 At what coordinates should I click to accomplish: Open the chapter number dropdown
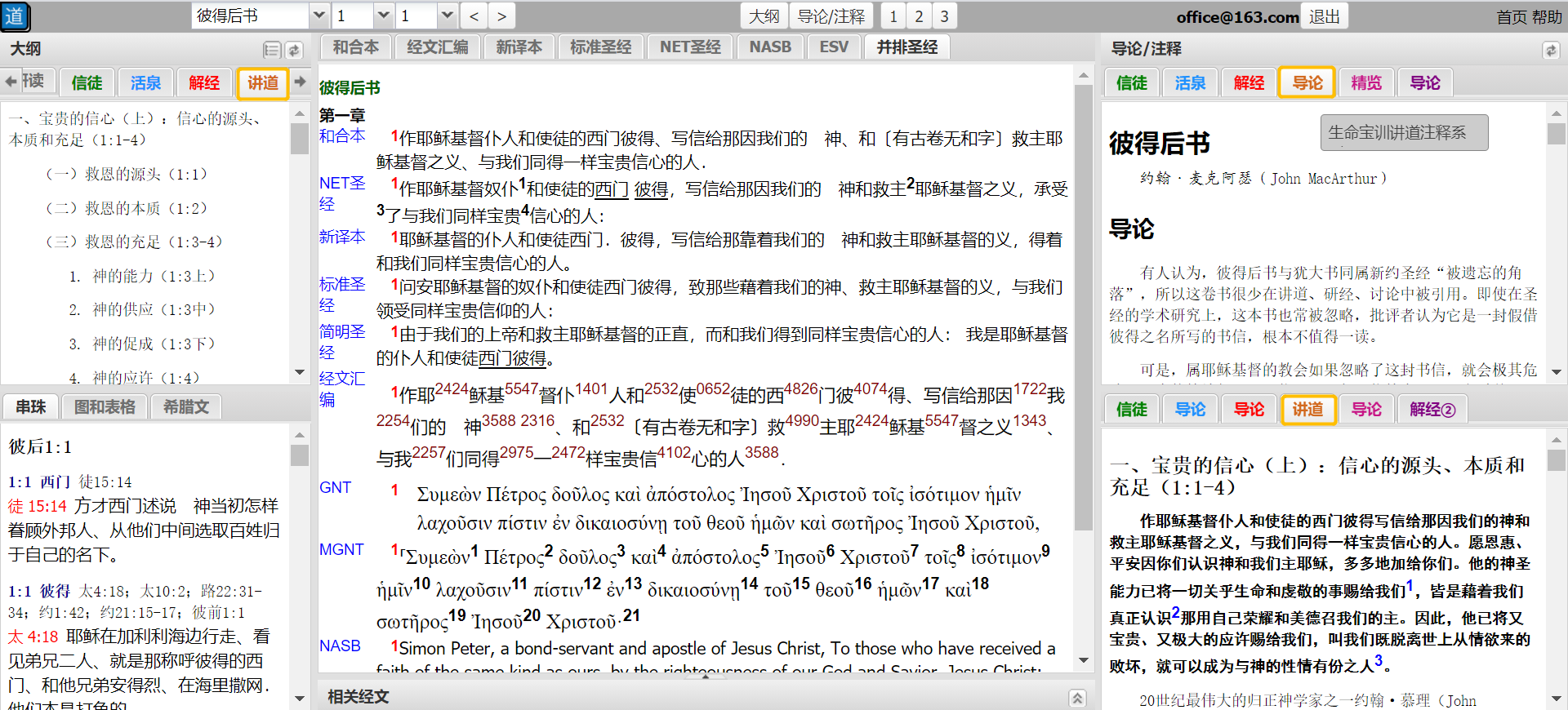[x=383, y=16]
